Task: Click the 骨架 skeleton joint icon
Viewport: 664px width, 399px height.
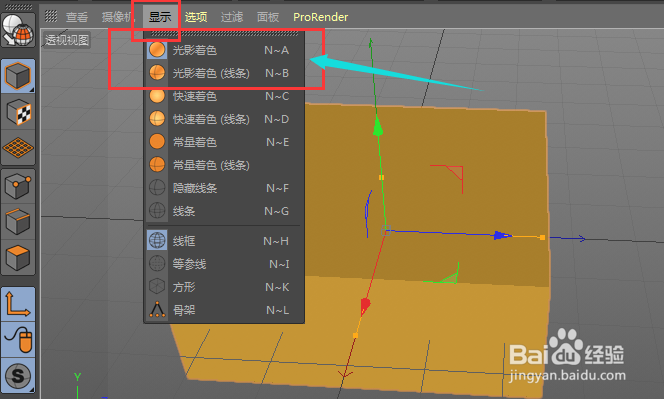Action: point(157,310)
